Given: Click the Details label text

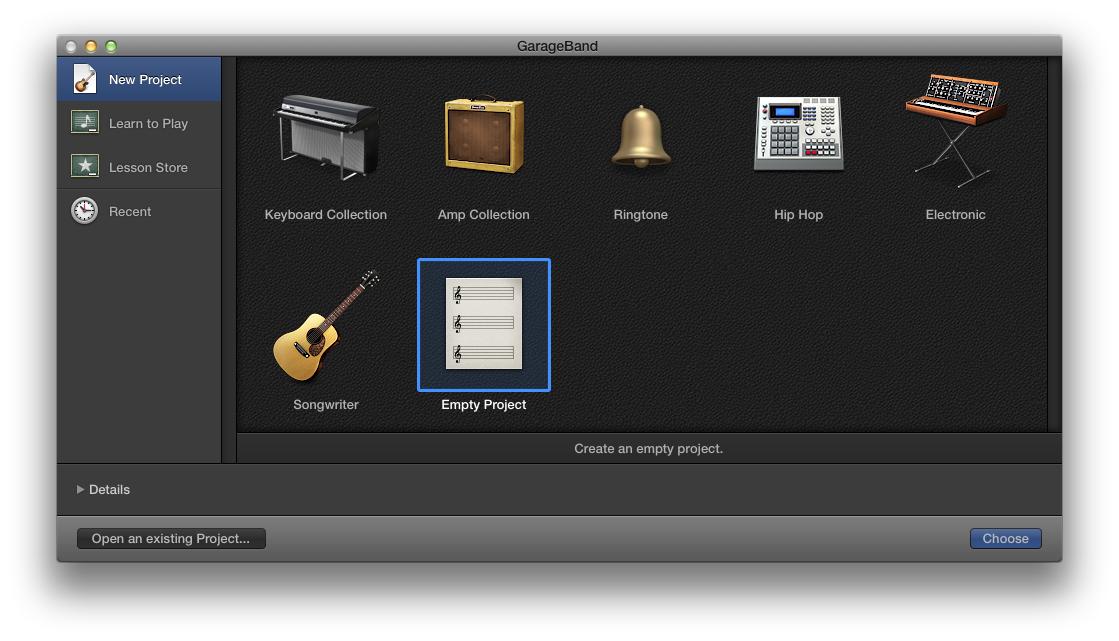Looking at the screenshot, I should (109, 490).
